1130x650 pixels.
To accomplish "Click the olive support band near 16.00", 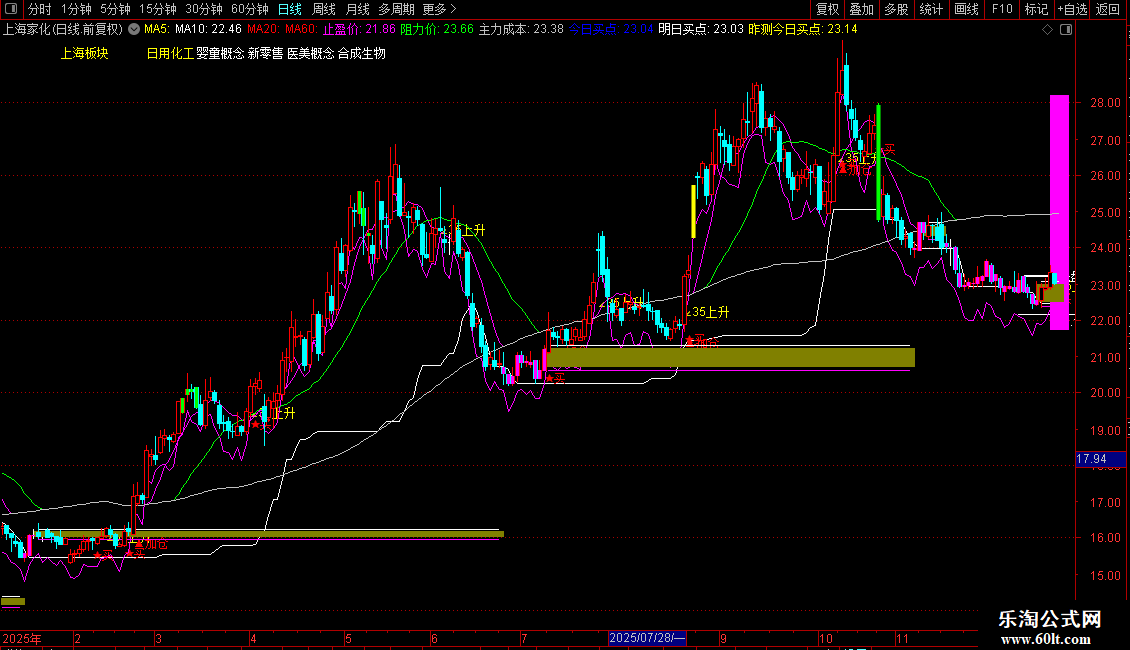I will [270, 534].
